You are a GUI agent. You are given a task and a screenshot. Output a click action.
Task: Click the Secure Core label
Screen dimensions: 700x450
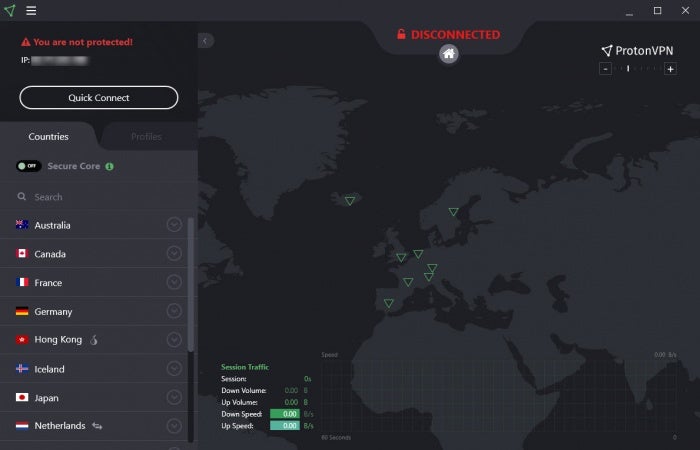(x=74, y=166)
